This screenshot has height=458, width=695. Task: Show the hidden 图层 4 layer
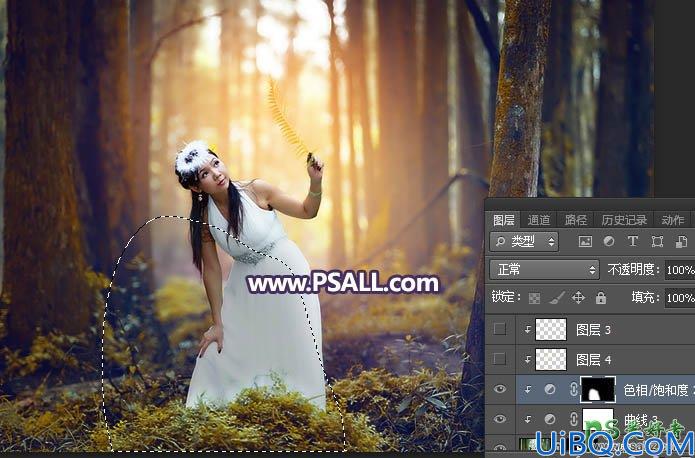(500, 359)
